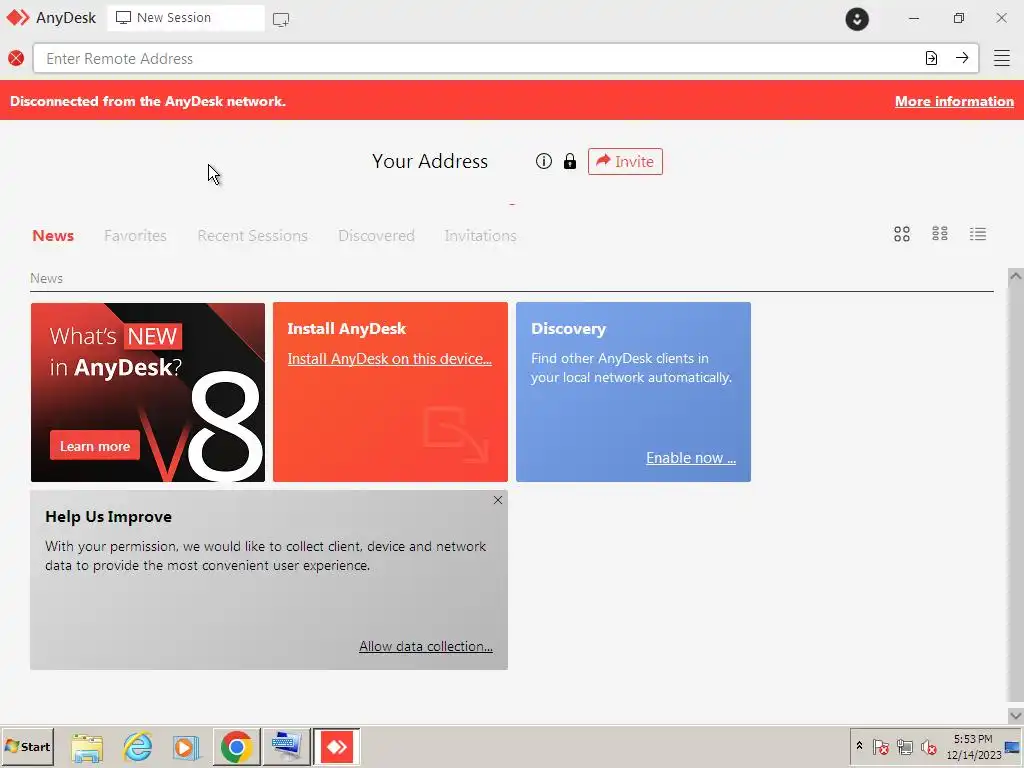Screen dimensions: 1024x768
Task: Open File Explorer from taskbar
Action: pos(87,747)
